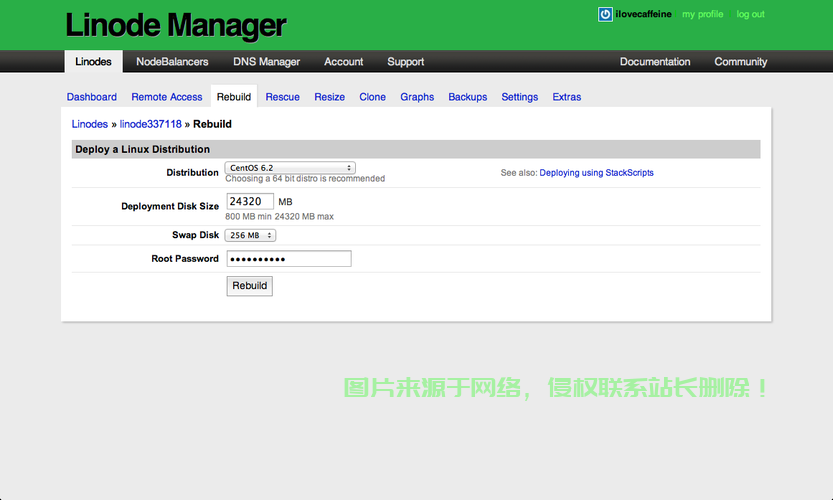Click the 'Deploy a Linux Distribution' heading
Viewport: 833px width, 500px height.
tap(142, 149)
